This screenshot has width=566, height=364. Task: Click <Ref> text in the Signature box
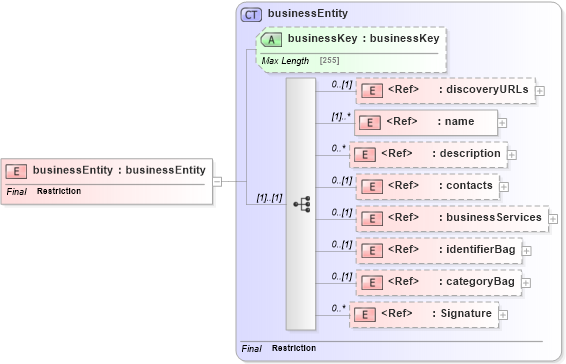tap(397, 313)
